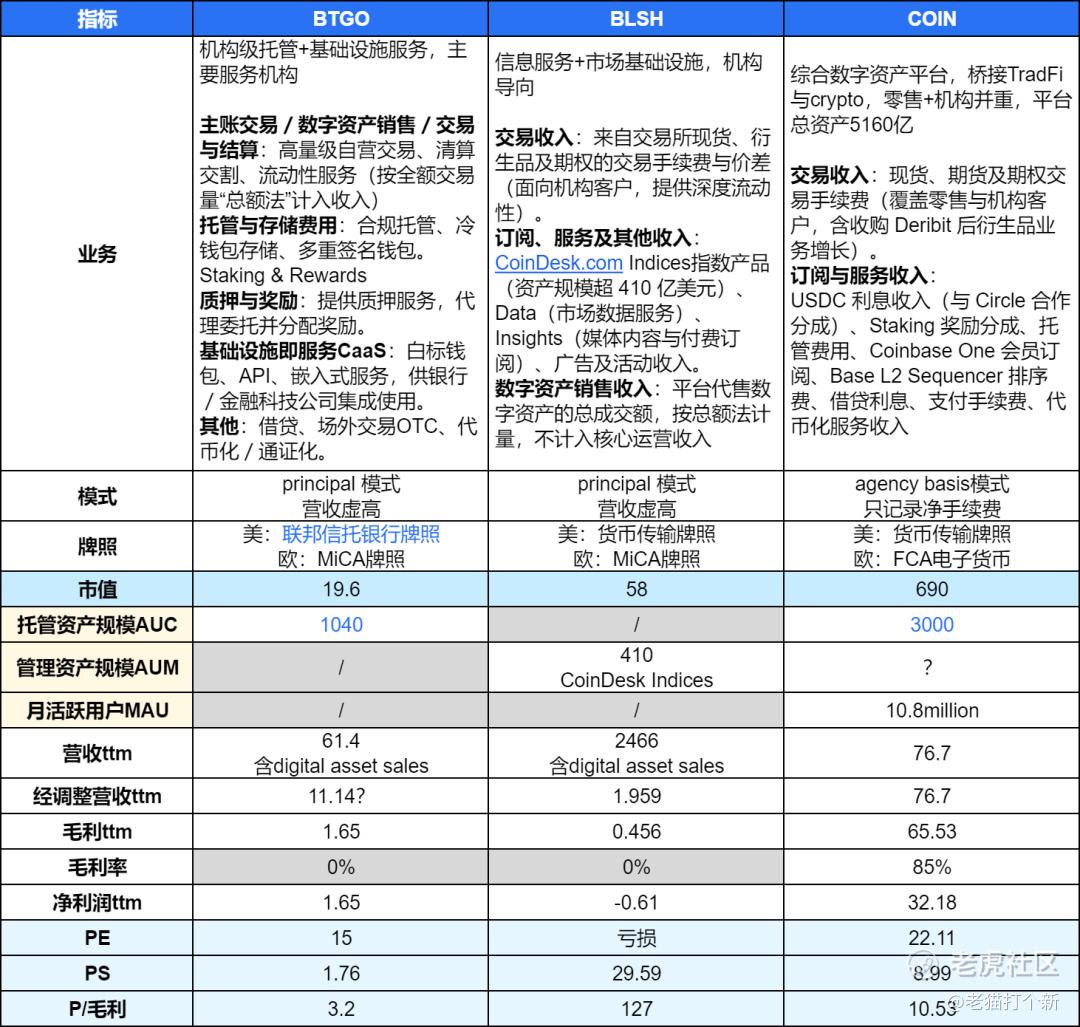Click the 模式 row label
The width and height of the screenshot is (1080, 1027).
pos(97,496)
